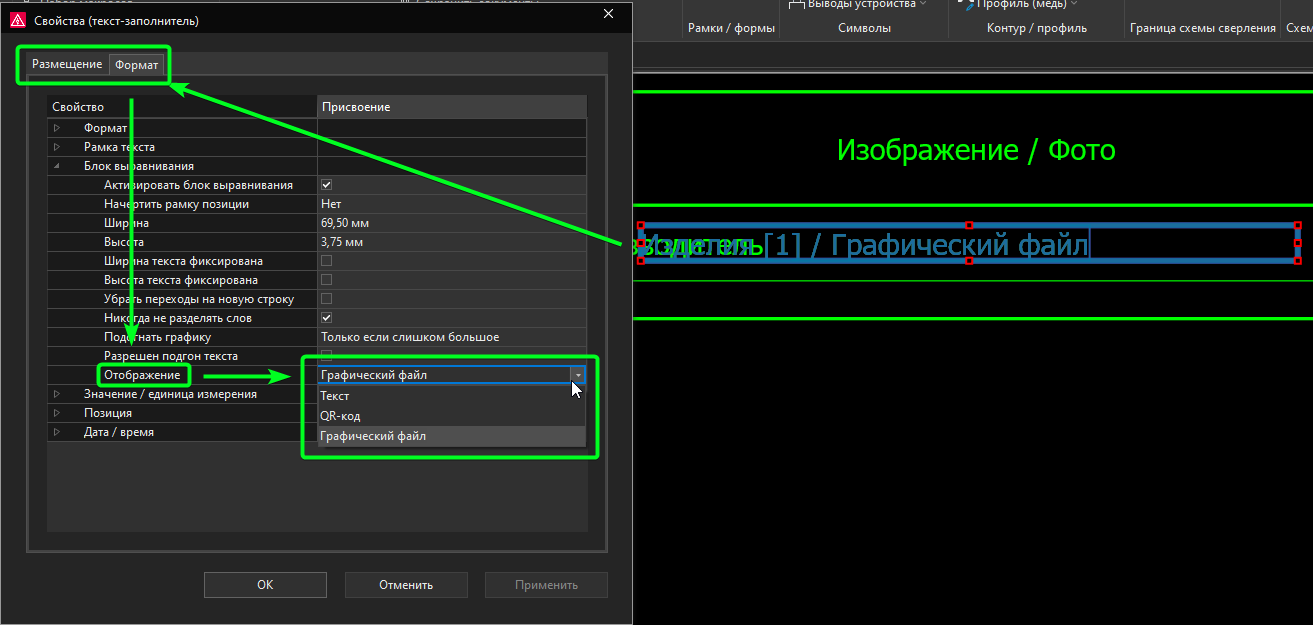Edit the Ширина value 69,50 мм
The height and width of the screenshot is (625, 1313).
click(x=452, y=223)
